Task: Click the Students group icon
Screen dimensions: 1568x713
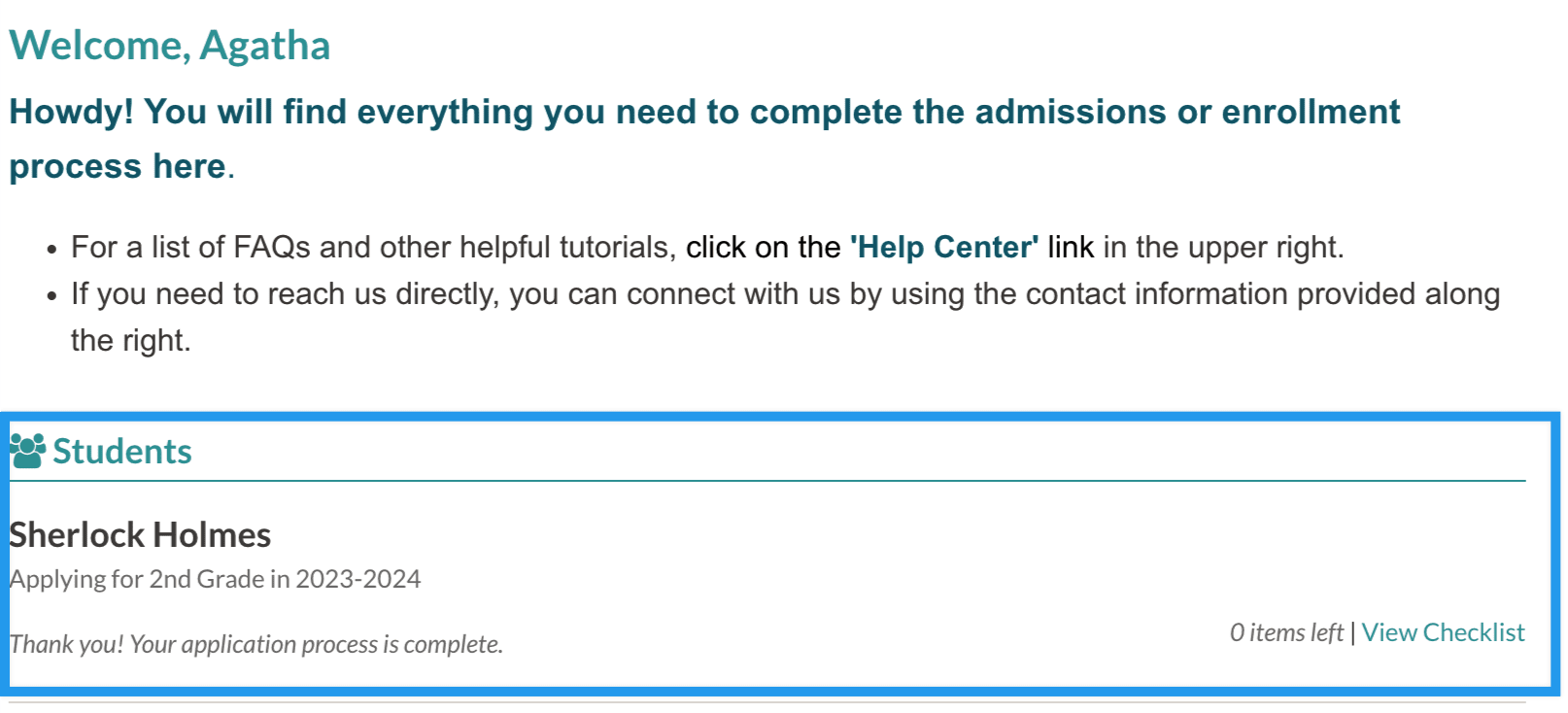Action: (27, 451)
